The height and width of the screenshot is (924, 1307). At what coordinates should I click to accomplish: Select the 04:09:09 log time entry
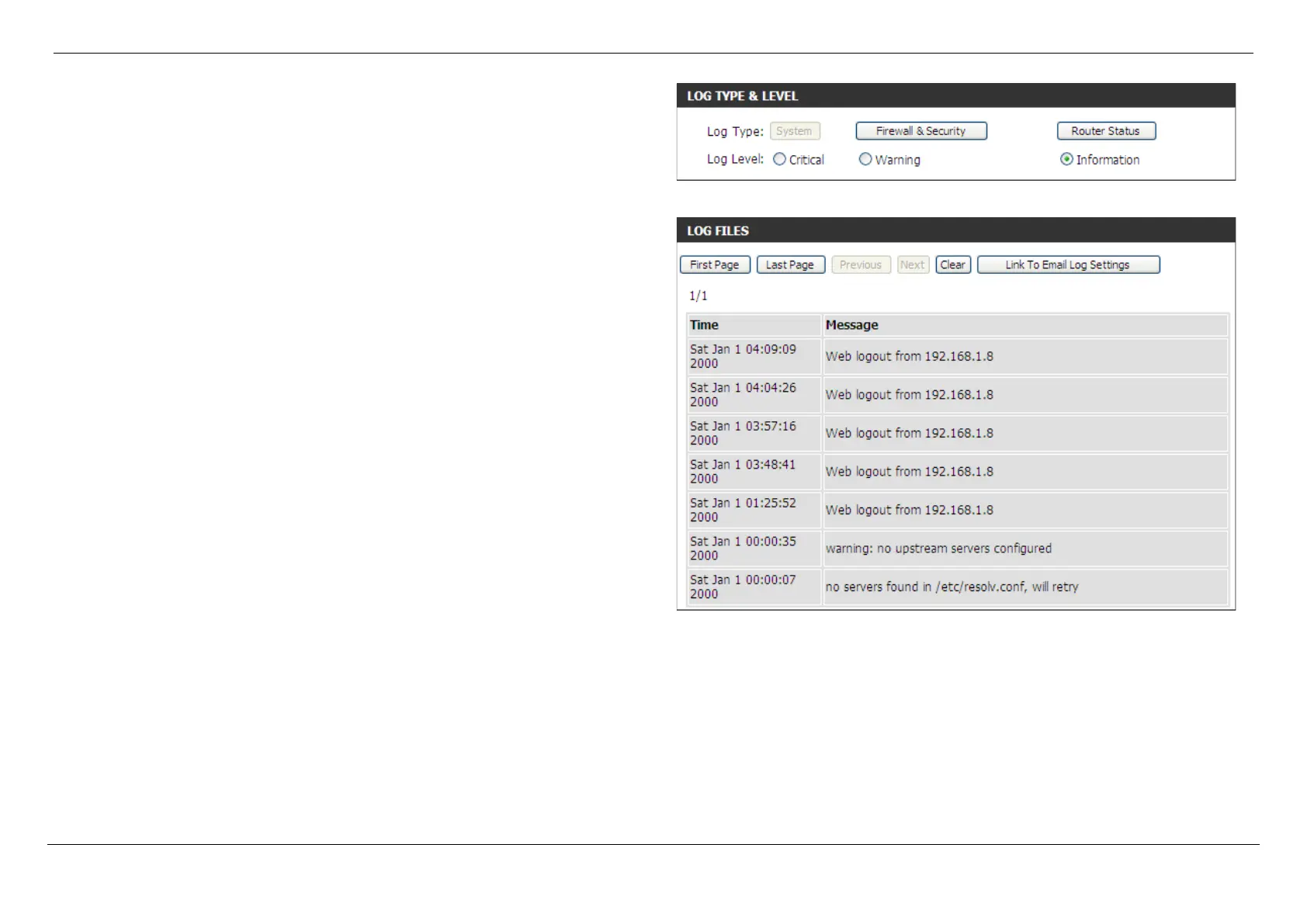754,356
